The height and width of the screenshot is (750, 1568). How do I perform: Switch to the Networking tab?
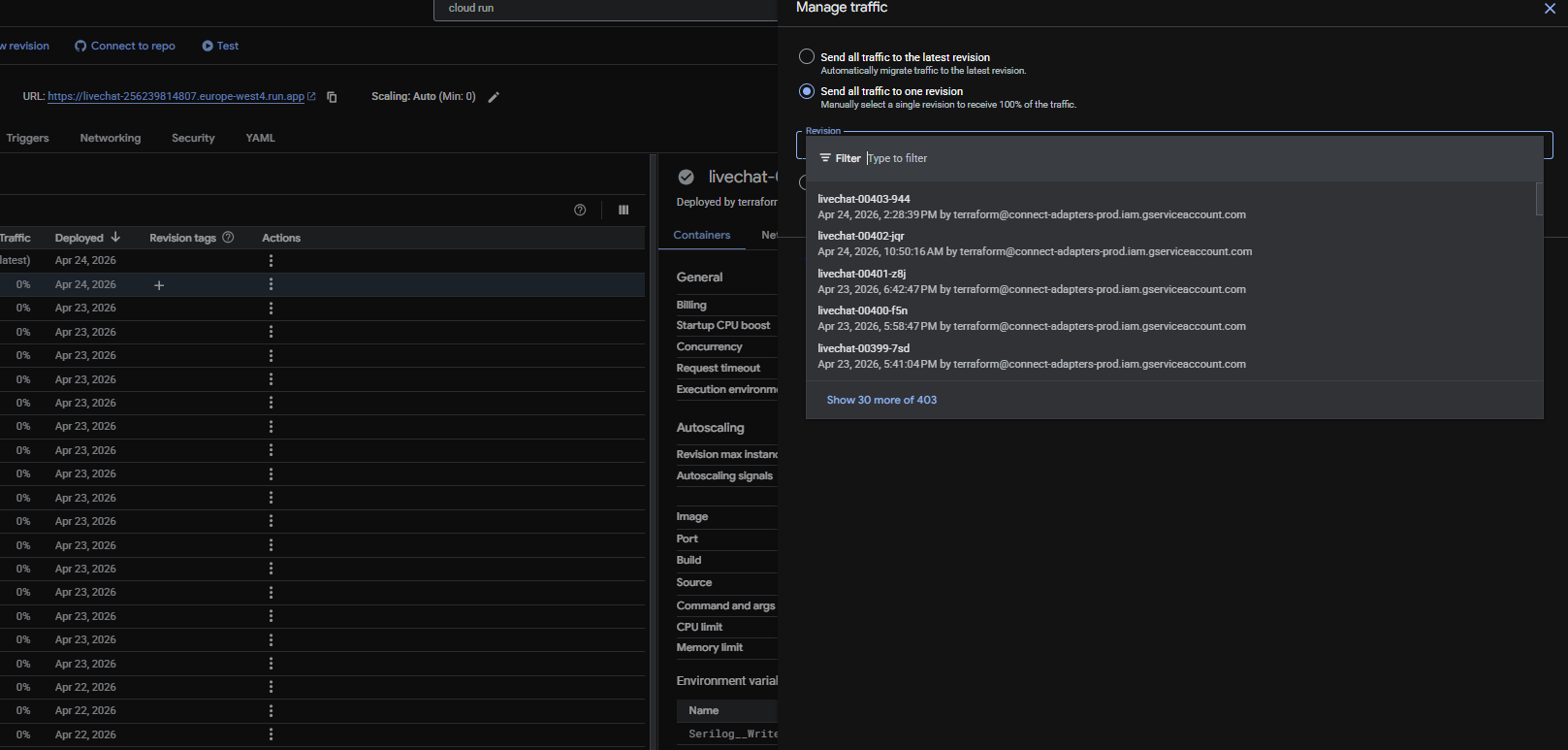[x=111, y=138]
